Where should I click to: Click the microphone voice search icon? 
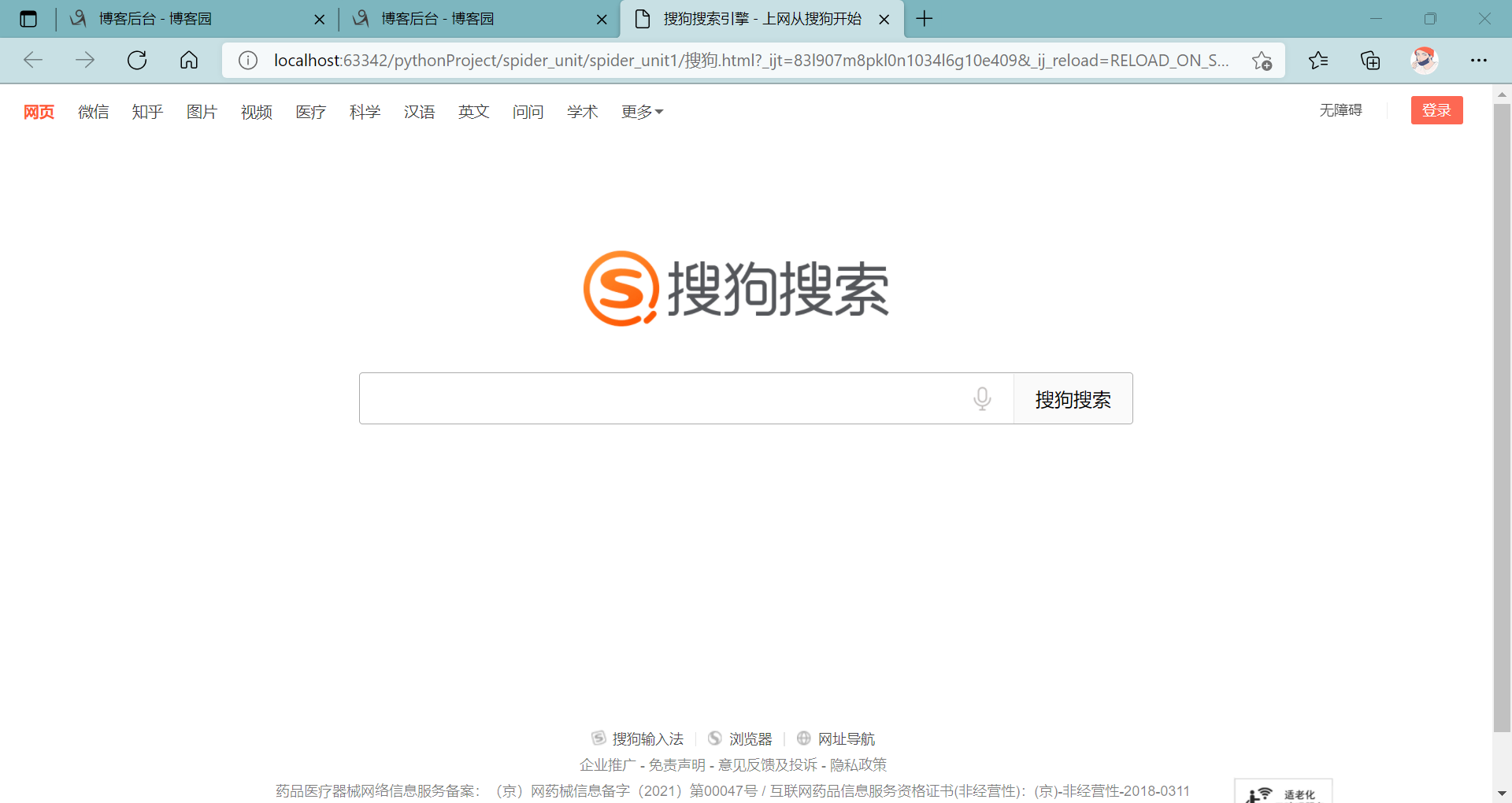982,398
